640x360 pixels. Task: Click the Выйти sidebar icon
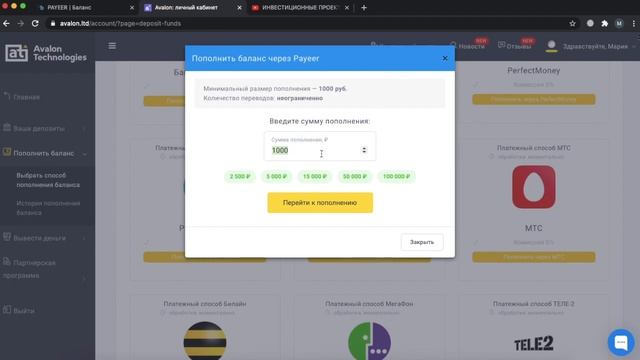tap(7, 310)
